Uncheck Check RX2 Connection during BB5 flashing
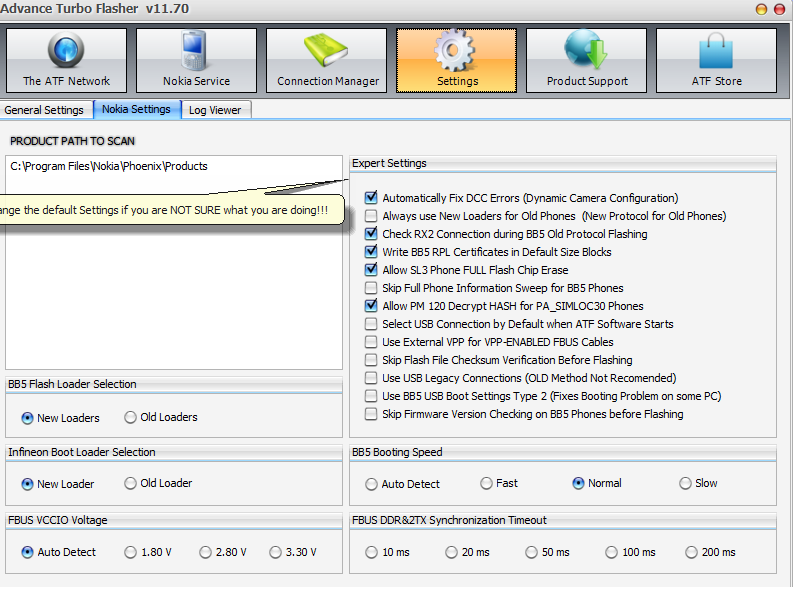 coord(371,234)
